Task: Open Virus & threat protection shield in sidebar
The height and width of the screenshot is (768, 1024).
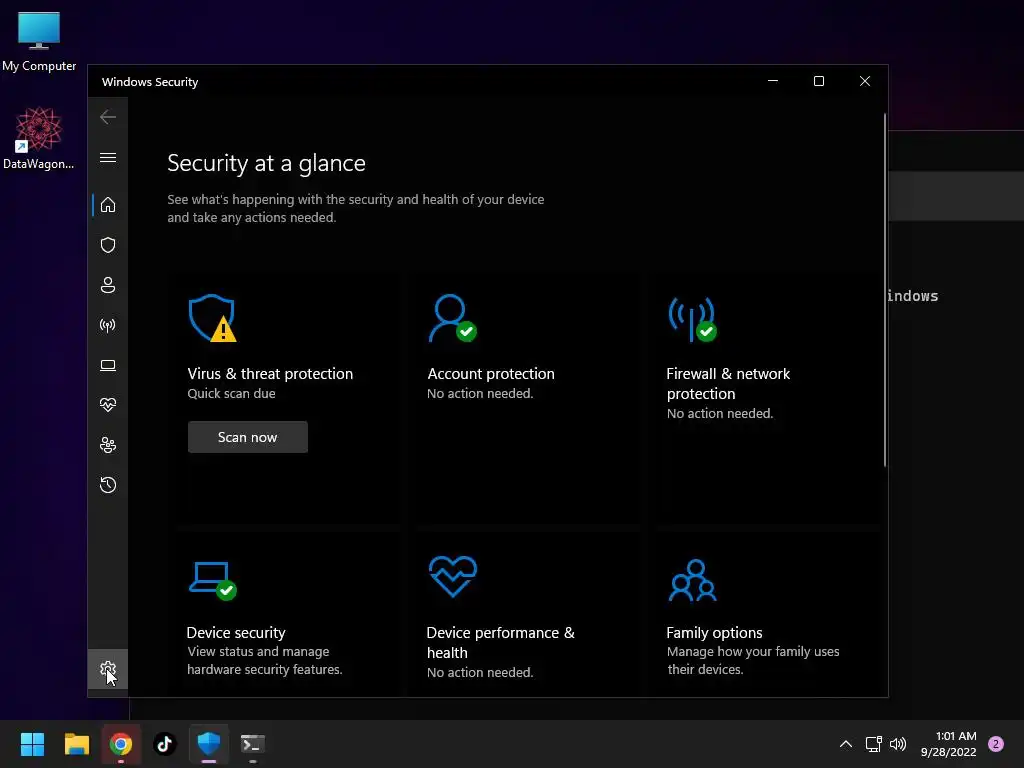Action: (x=108, y=245)
